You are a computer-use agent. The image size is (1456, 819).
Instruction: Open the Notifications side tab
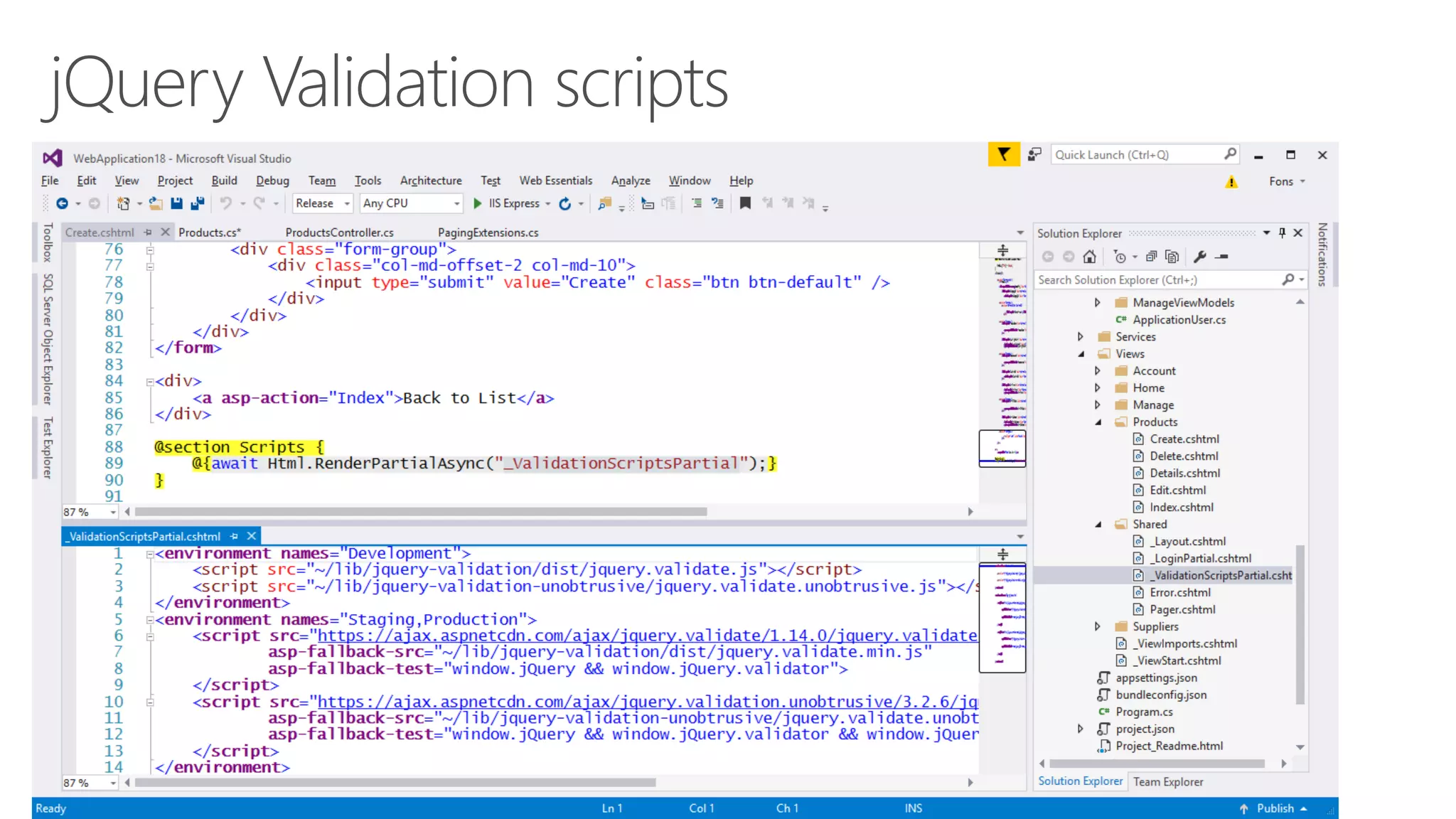coord(1322,255)
